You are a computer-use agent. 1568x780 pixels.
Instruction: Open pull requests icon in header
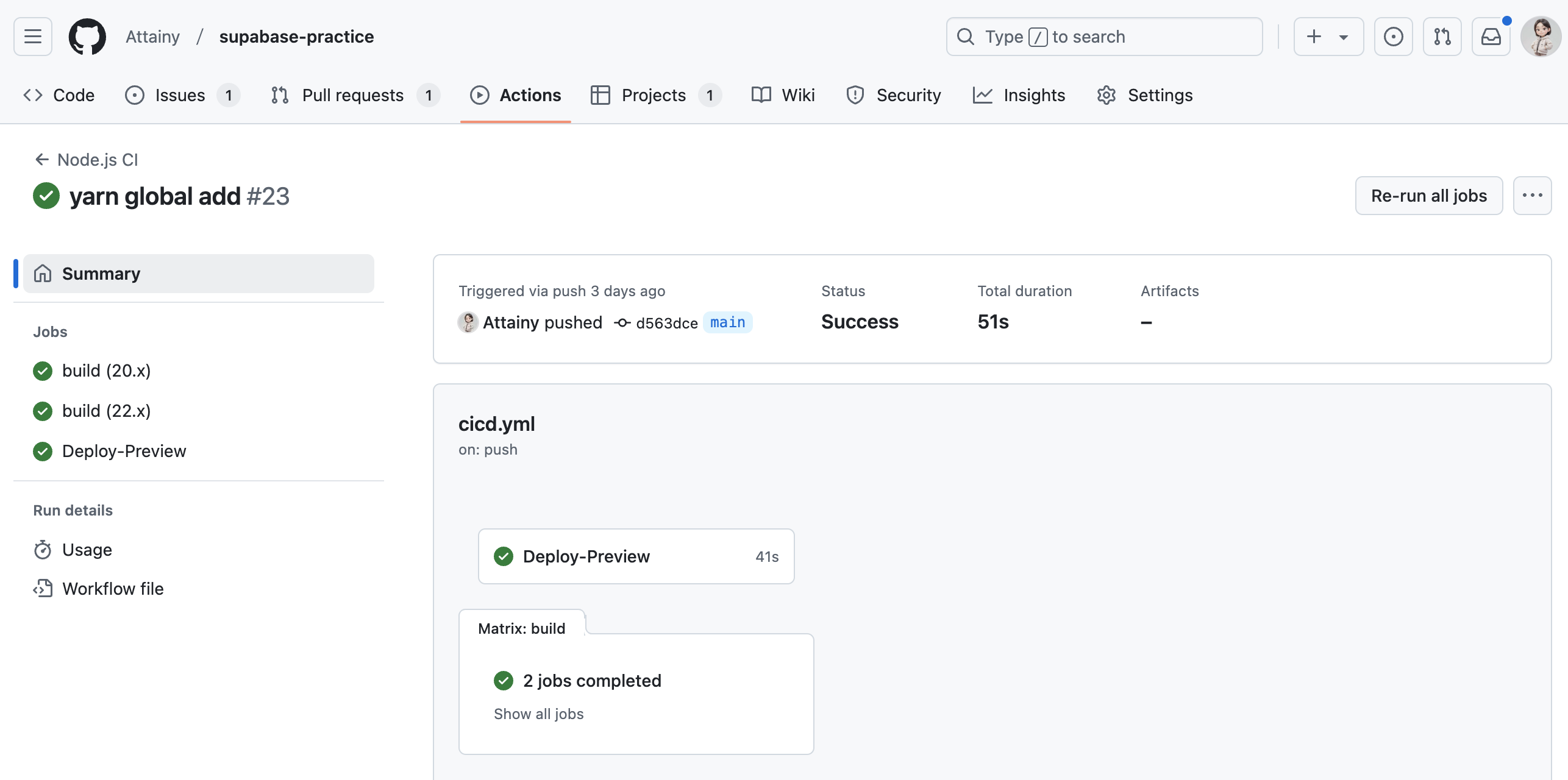click(x=1442, y=37)
